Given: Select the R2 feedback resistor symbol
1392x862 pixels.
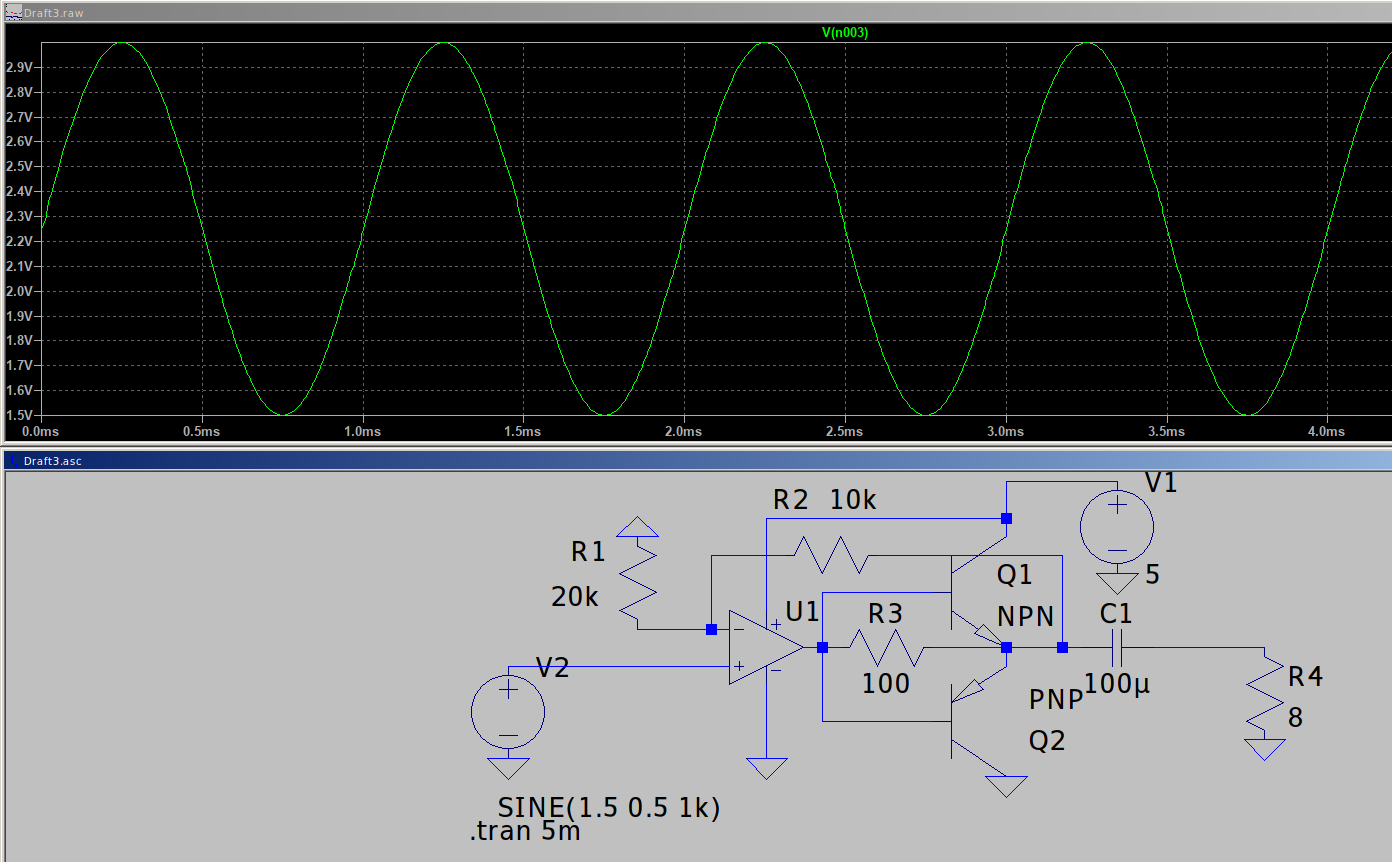Looking at the screenshot, I should [830, 555].
